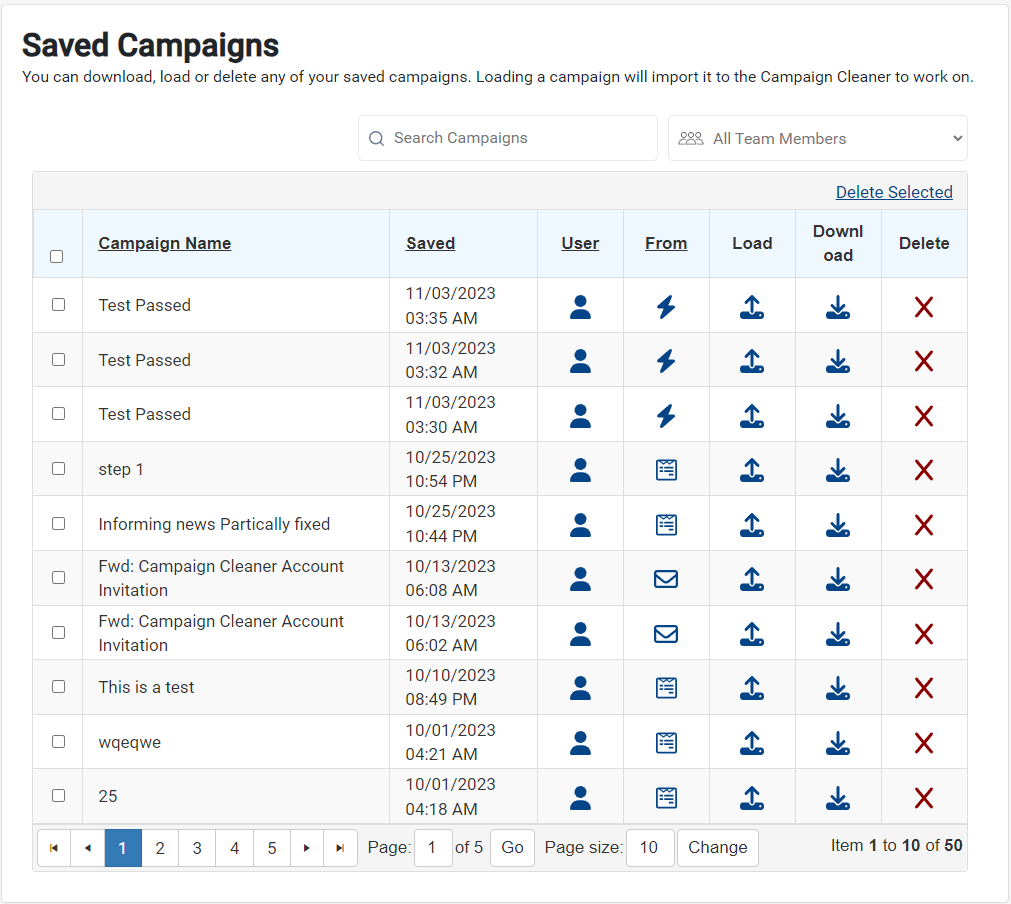The height and width of the screenshot is (904, 1011).
Task: Focus the Search Campaigns field
Action: (508, 138)
